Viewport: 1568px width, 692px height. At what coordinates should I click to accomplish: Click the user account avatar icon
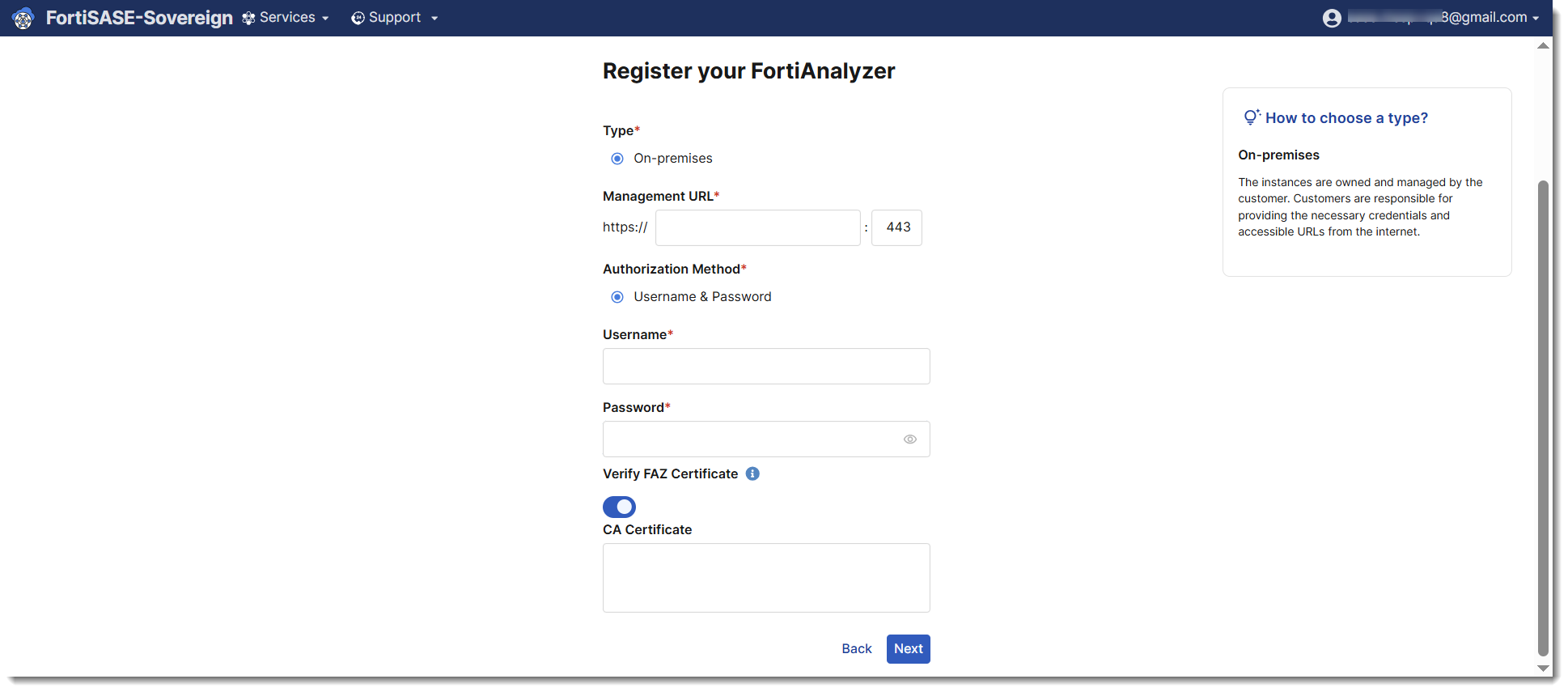coord(1333,17)
